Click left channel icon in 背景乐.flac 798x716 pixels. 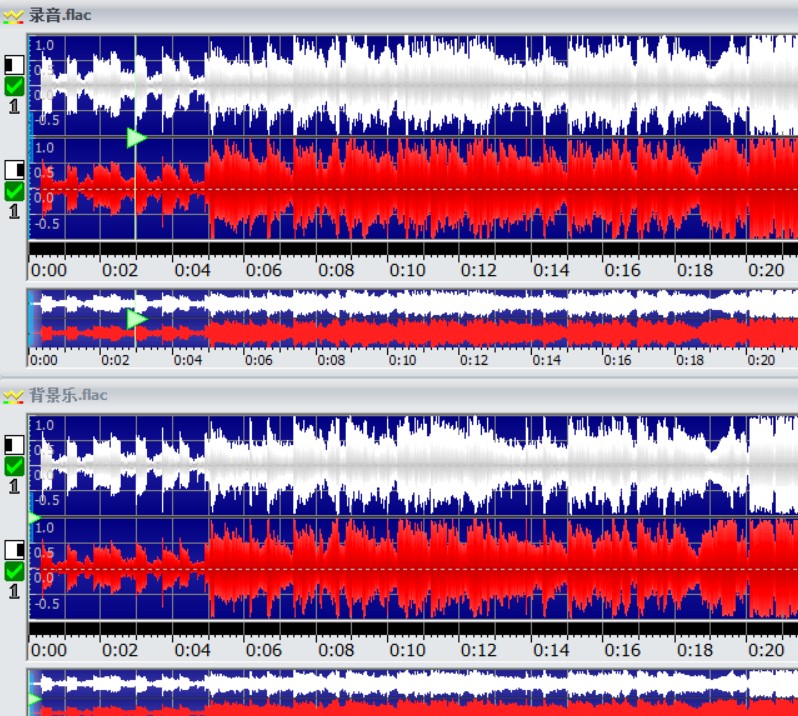pyautogui.click(x=14, y=445)
